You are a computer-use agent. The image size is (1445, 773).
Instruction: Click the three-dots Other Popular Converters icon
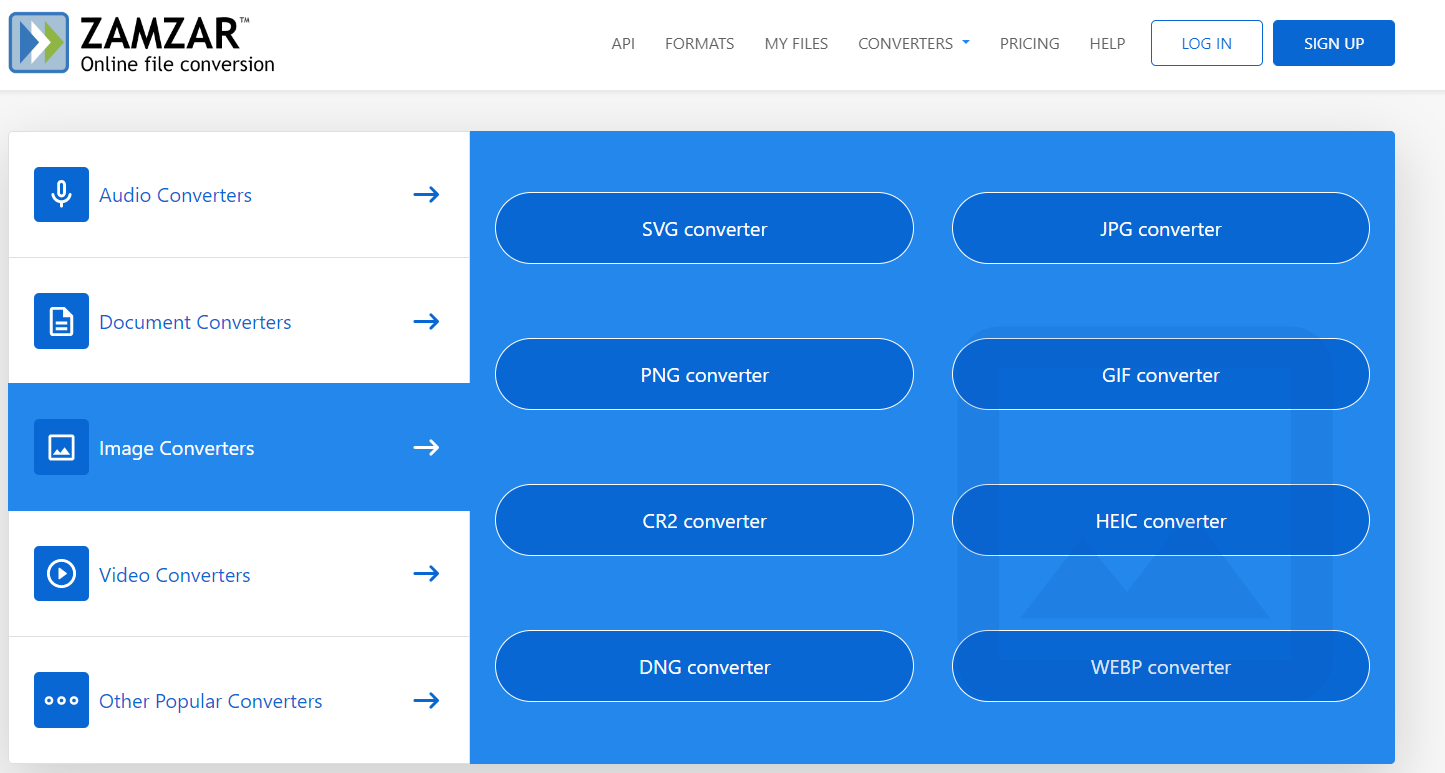click(x=61, y=700)
